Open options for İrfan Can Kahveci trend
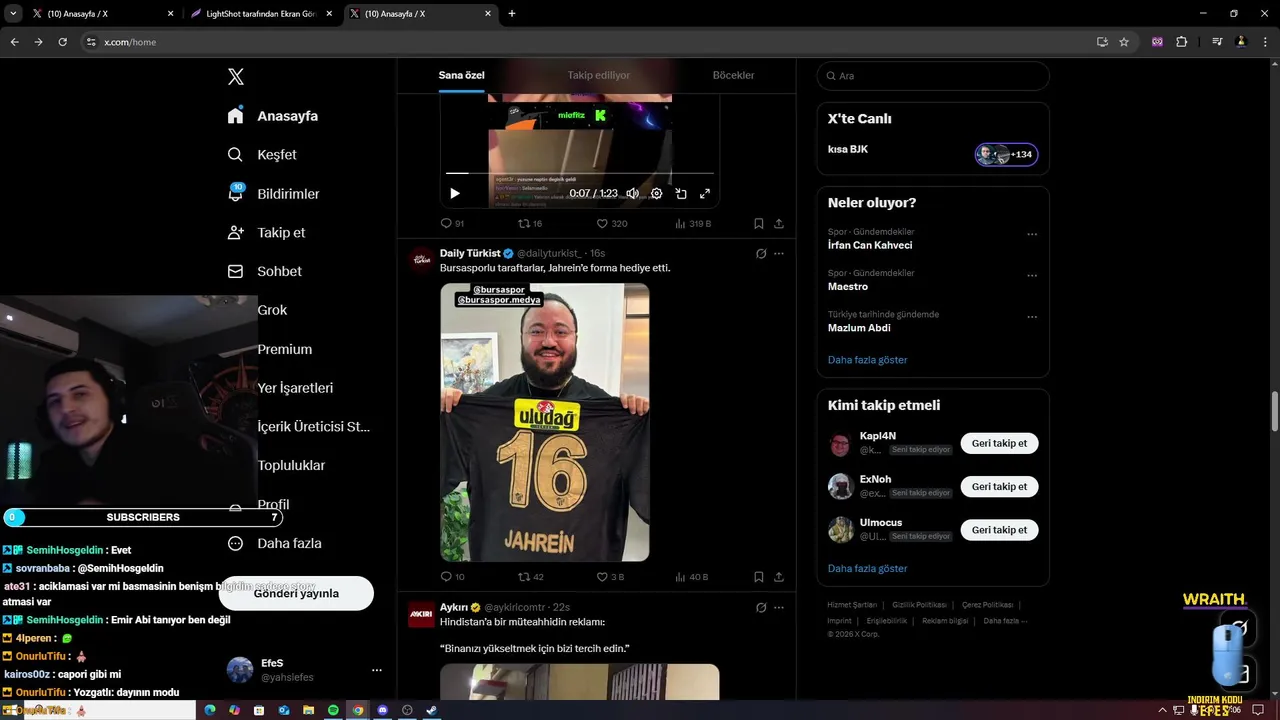Screen dimensions: 1280x720 click(x=1032, y=235)
